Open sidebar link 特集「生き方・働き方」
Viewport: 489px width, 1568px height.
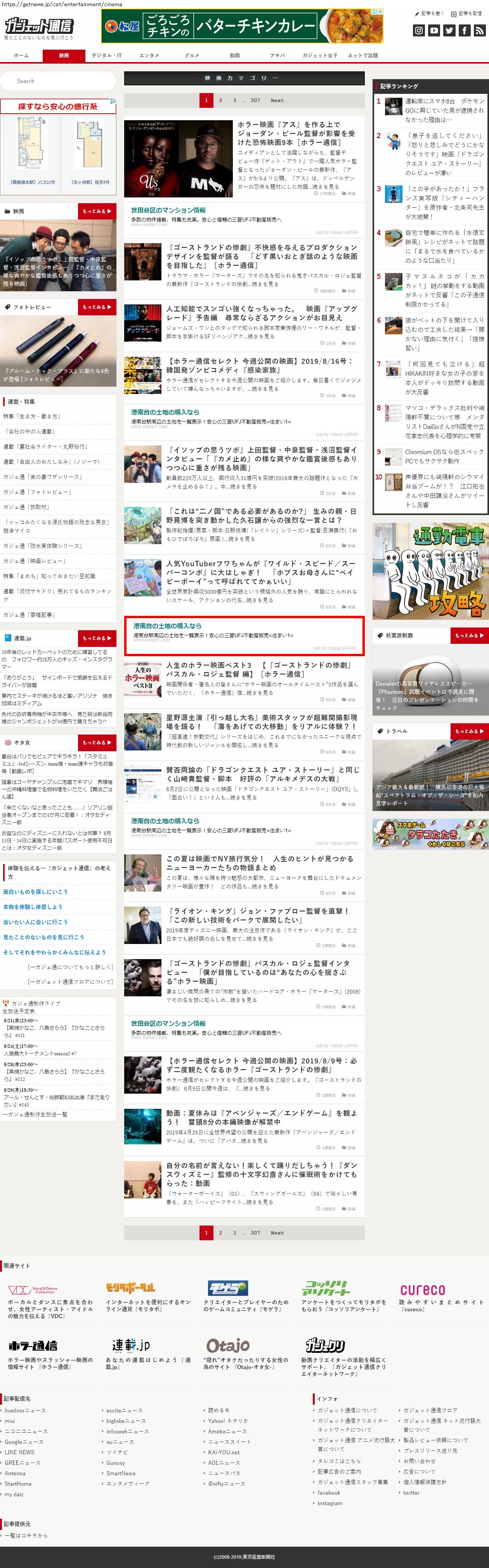click(32, 417)
